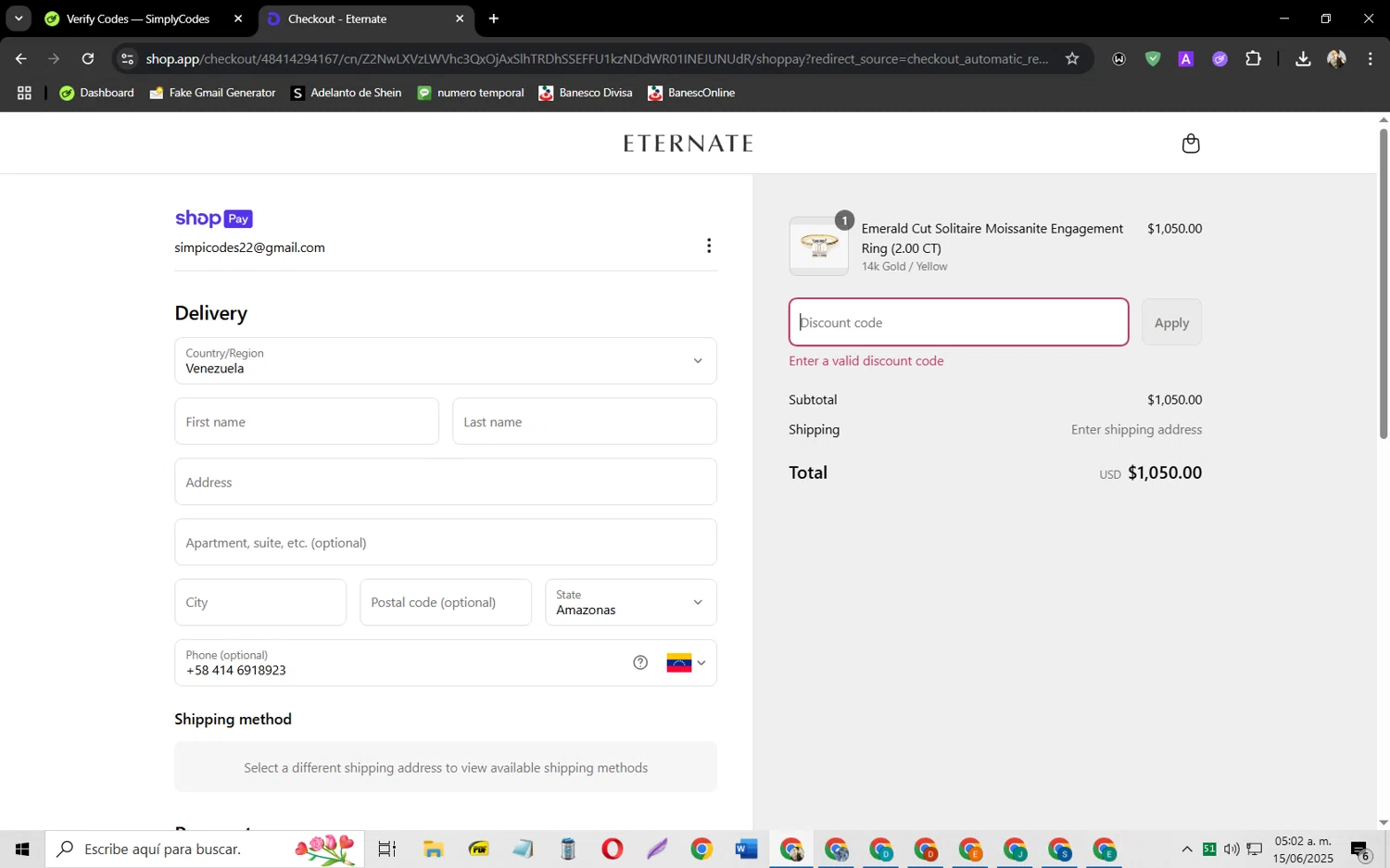Viewport: 1390px width, 868px height.
Task: Open the Fake Gmail Generator bookmark
Action: [212, 93]
